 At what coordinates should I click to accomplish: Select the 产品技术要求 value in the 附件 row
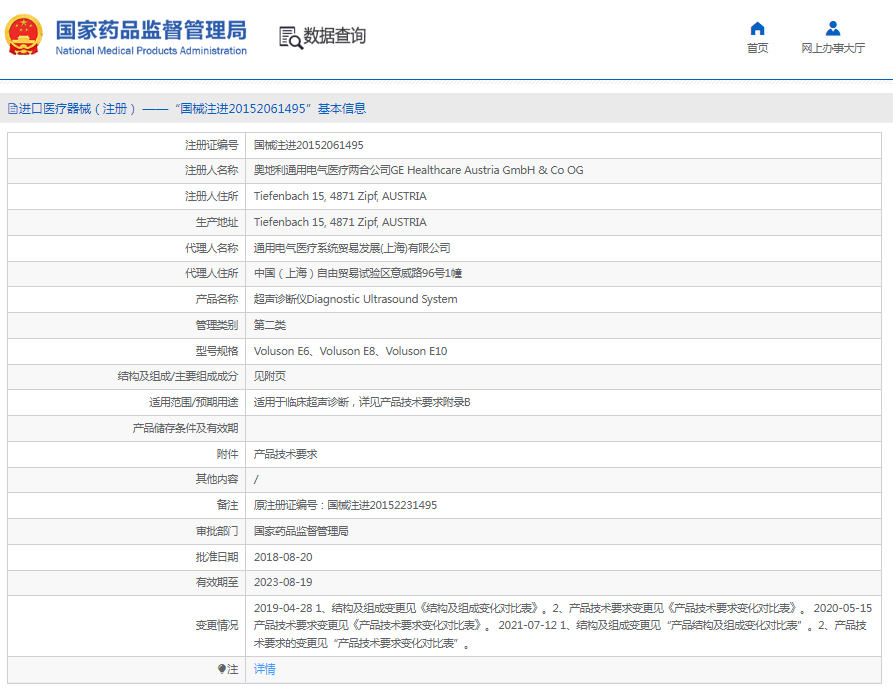click(285, 454)
